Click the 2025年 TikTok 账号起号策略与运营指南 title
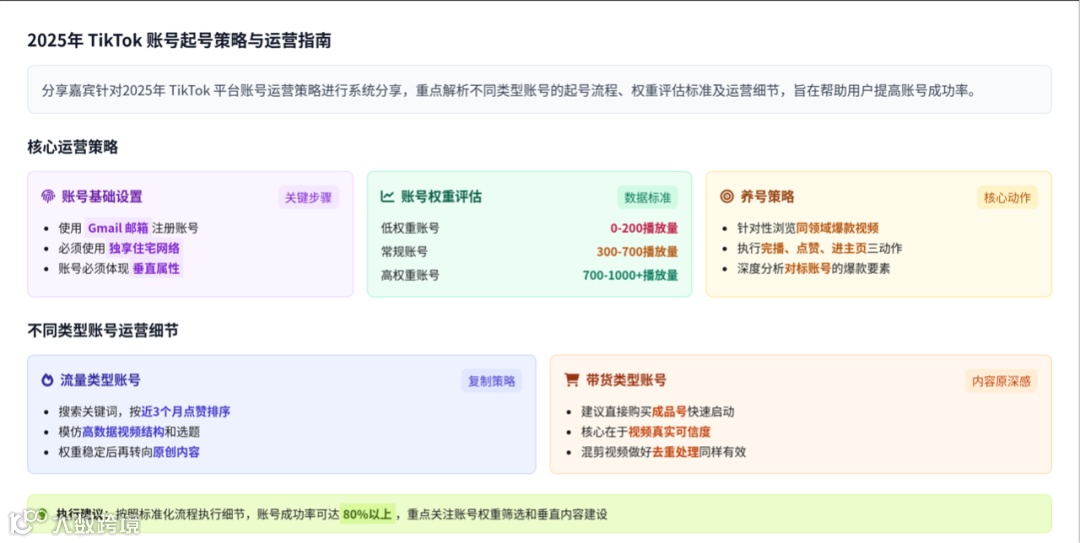 pyautogui.click(x=179, y=40)
